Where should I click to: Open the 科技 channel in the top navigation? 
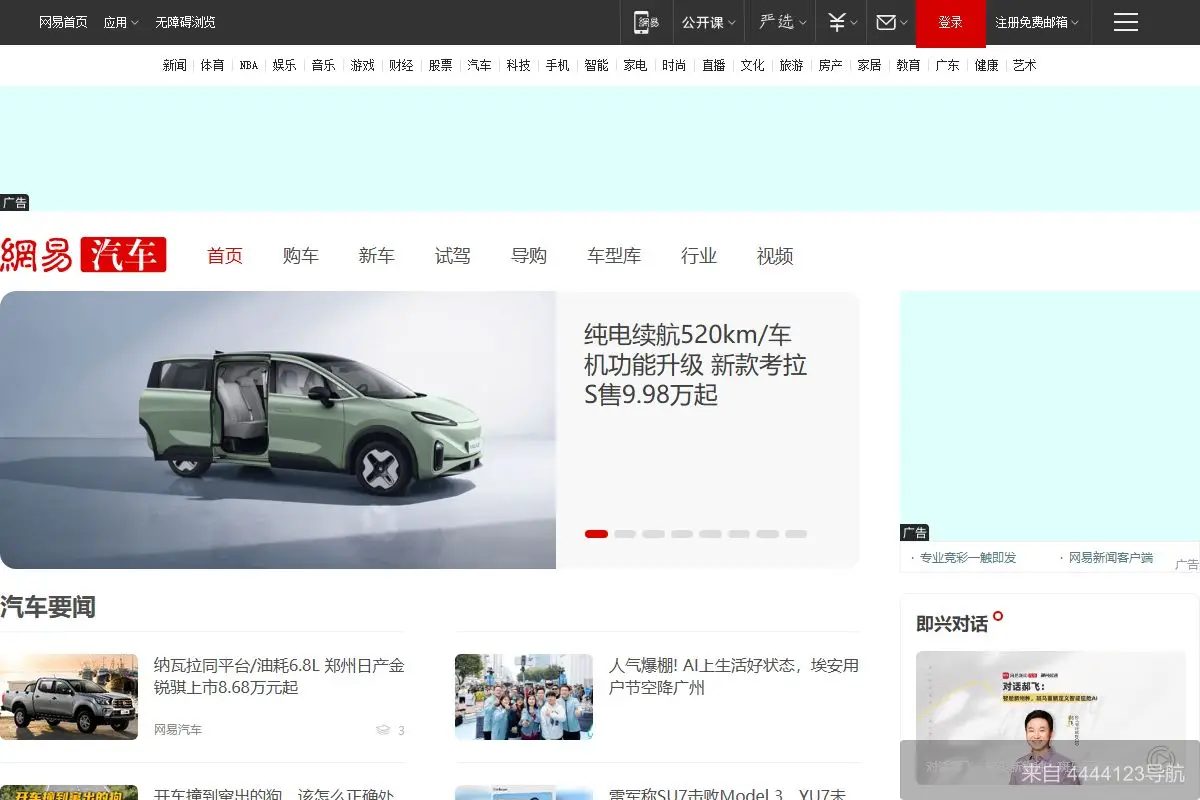point(518,64)
